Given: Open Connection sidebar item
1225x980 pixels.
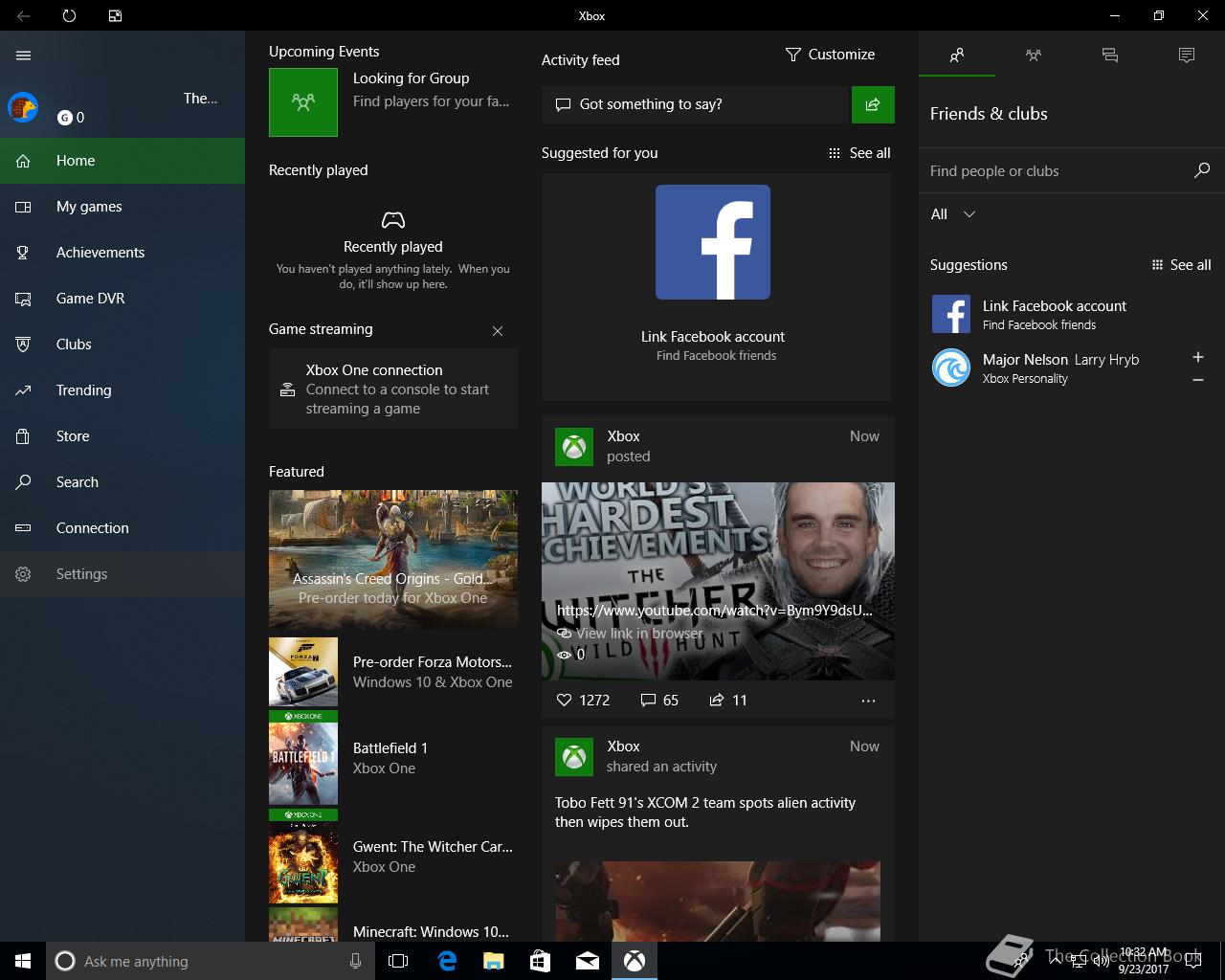Looking at the screenshot, I should pyautogui.click(x=122, y=528).
